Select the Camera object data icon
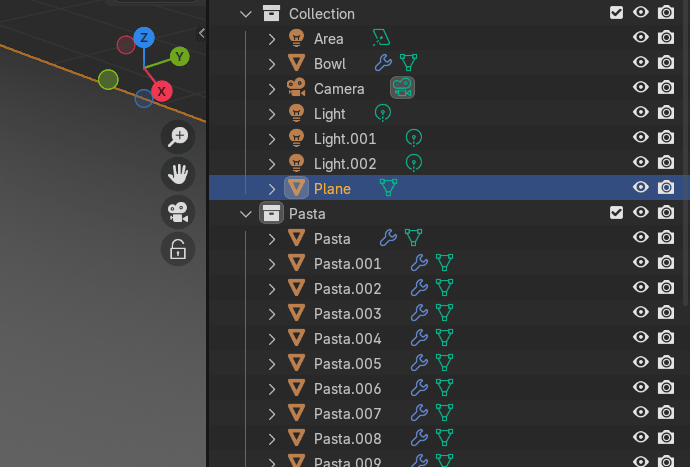Viewport: 690px width, 467px height. [403, 88]
